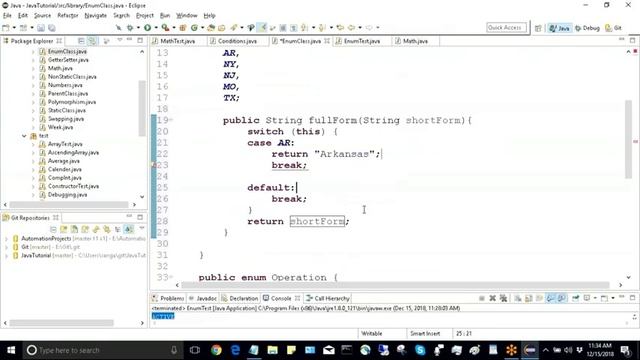The height and width of the screenshot is (360, 640).
Task: Expand the JavaTutorial git repository
Action: tap(6, 256)
